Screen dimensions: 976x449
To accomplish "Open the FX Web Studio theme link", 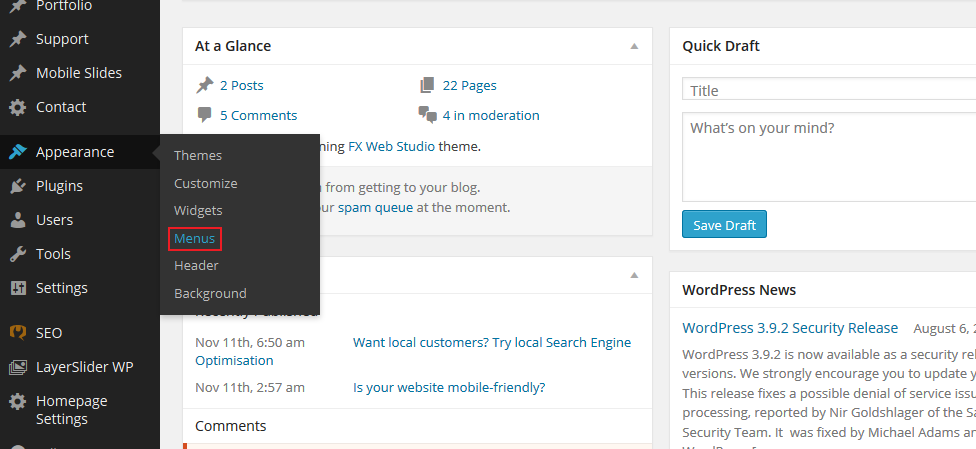I will pos(392,147).
